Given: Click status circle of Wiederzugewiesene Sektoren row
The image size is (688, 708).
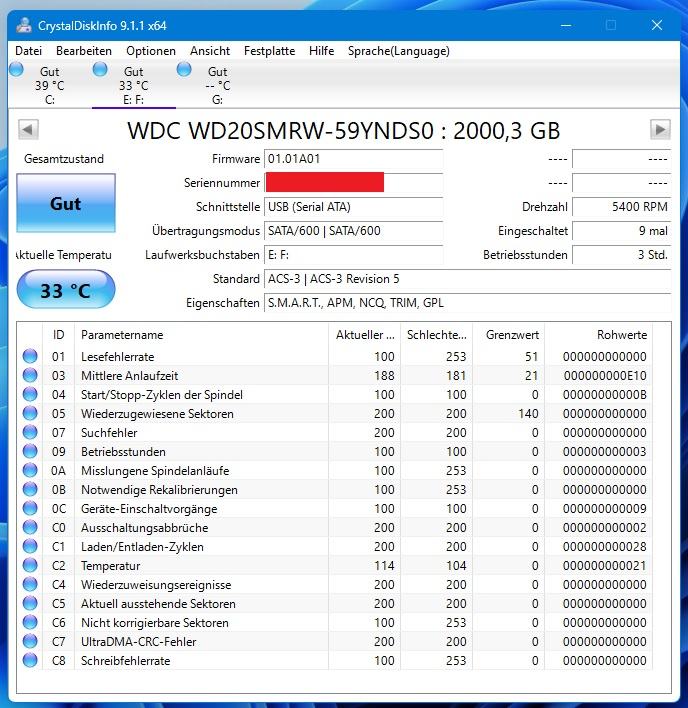Looking at the screenshot, I should (x=30, y=413).
